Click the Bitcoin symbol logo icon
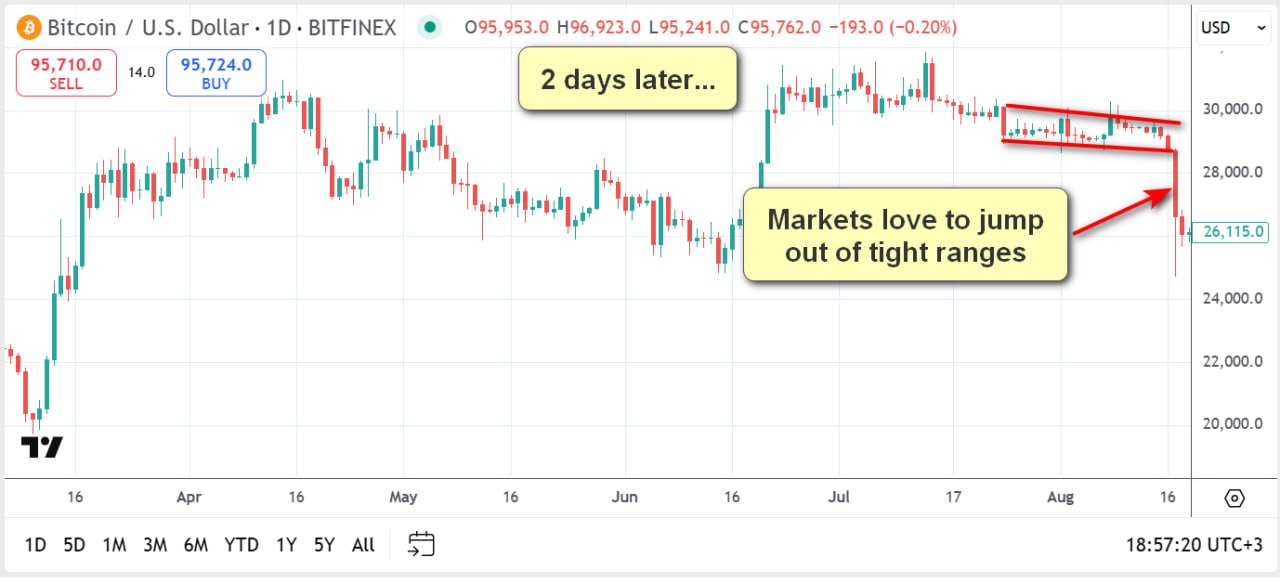The image size is (1280, 583). (x=28, y=28)
